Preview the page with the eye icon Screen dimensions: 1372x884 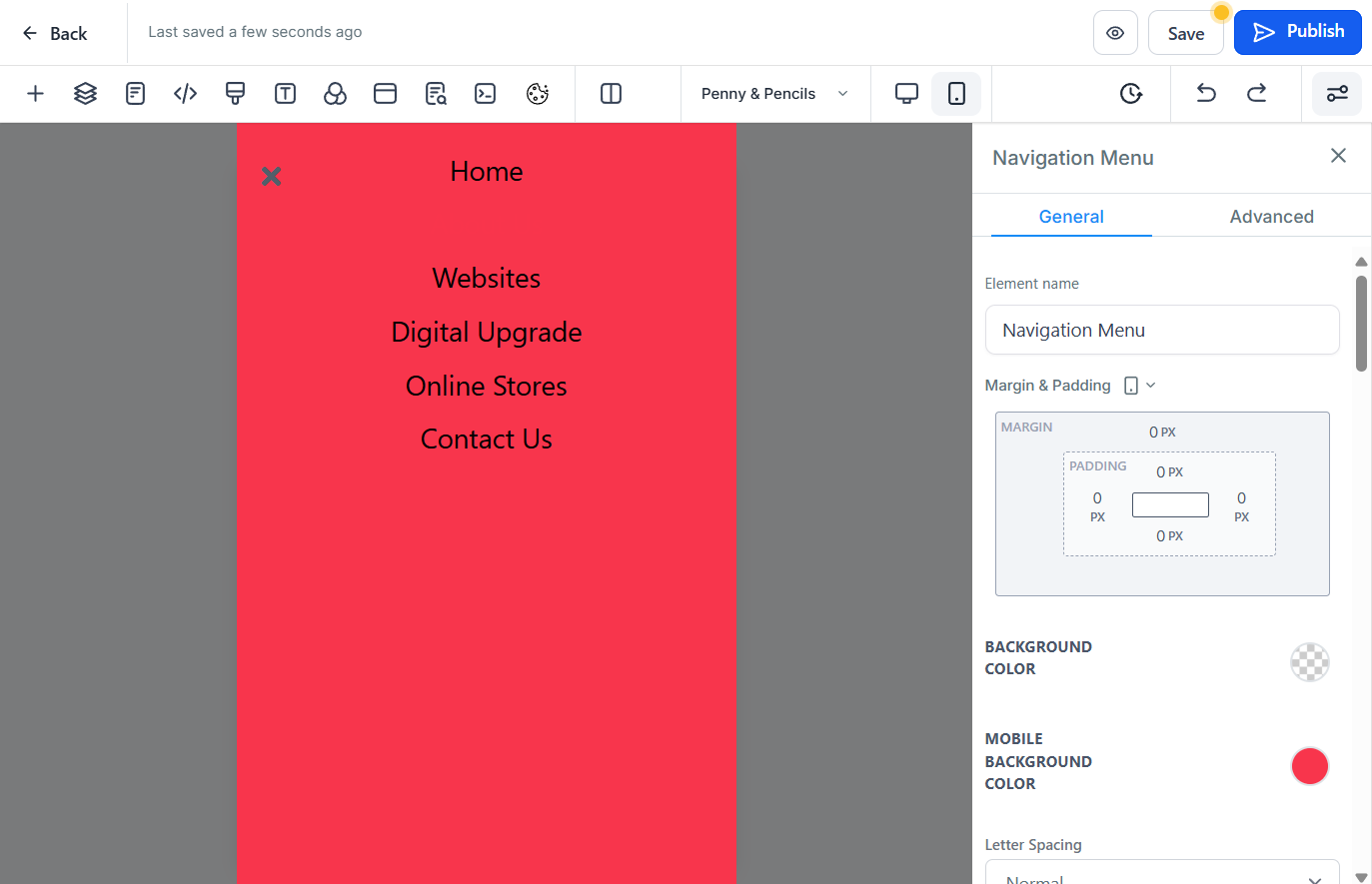[1115, 33]
